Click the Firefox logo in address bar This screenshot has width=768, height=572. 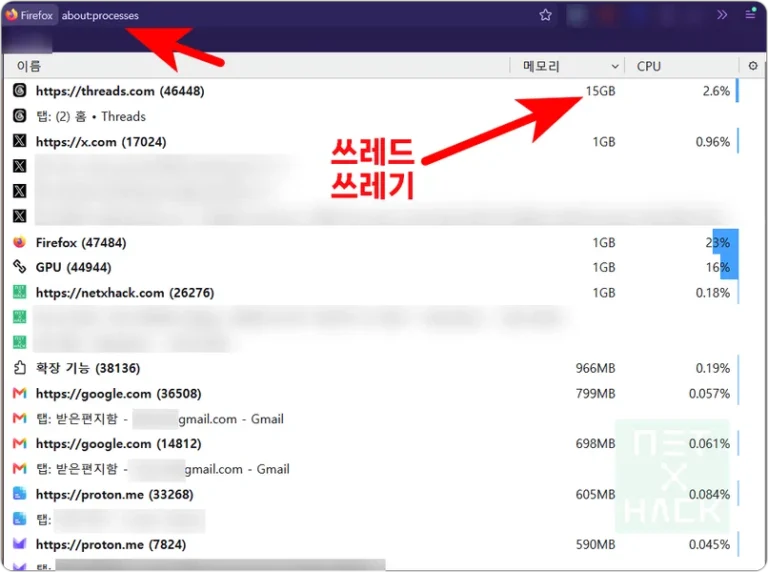tap(11, 15)
